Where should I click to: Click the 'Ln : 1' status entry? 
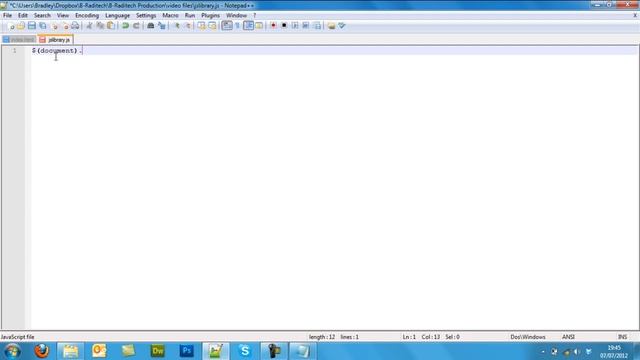(x=409, y=337)
